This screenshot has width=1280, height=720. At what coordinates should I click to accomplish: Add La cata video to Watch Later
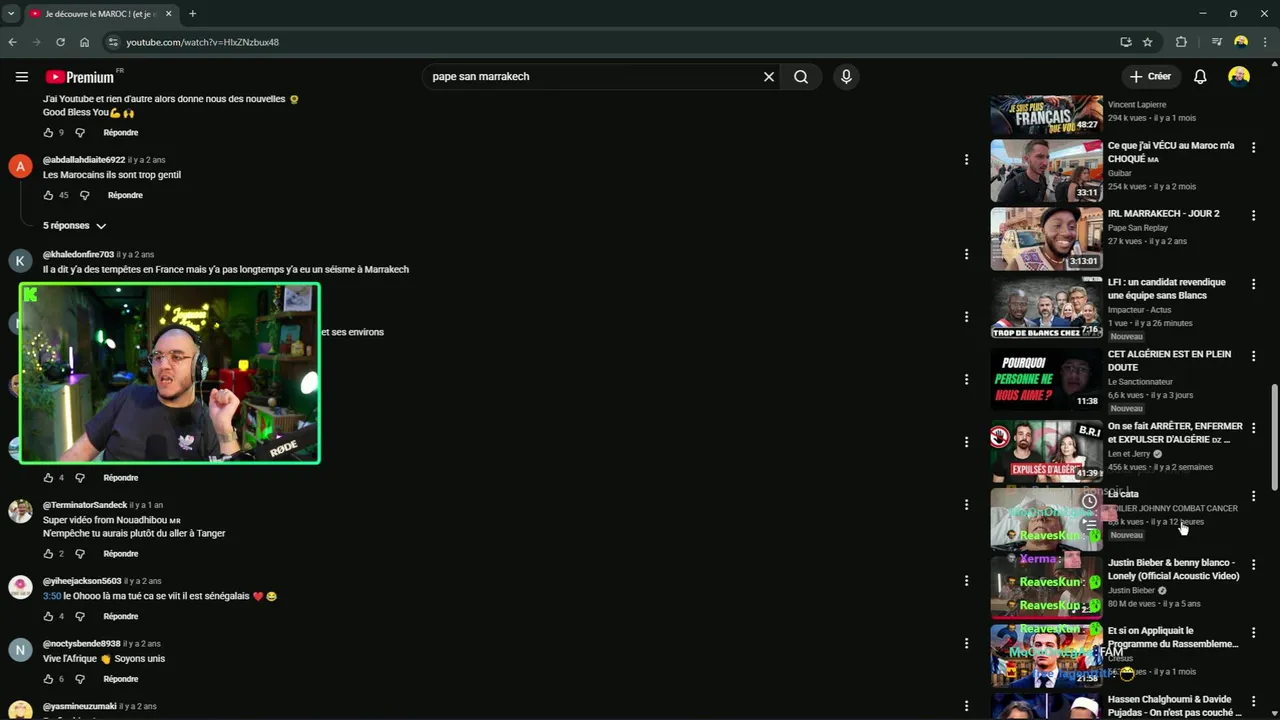tap(1089, 501)
